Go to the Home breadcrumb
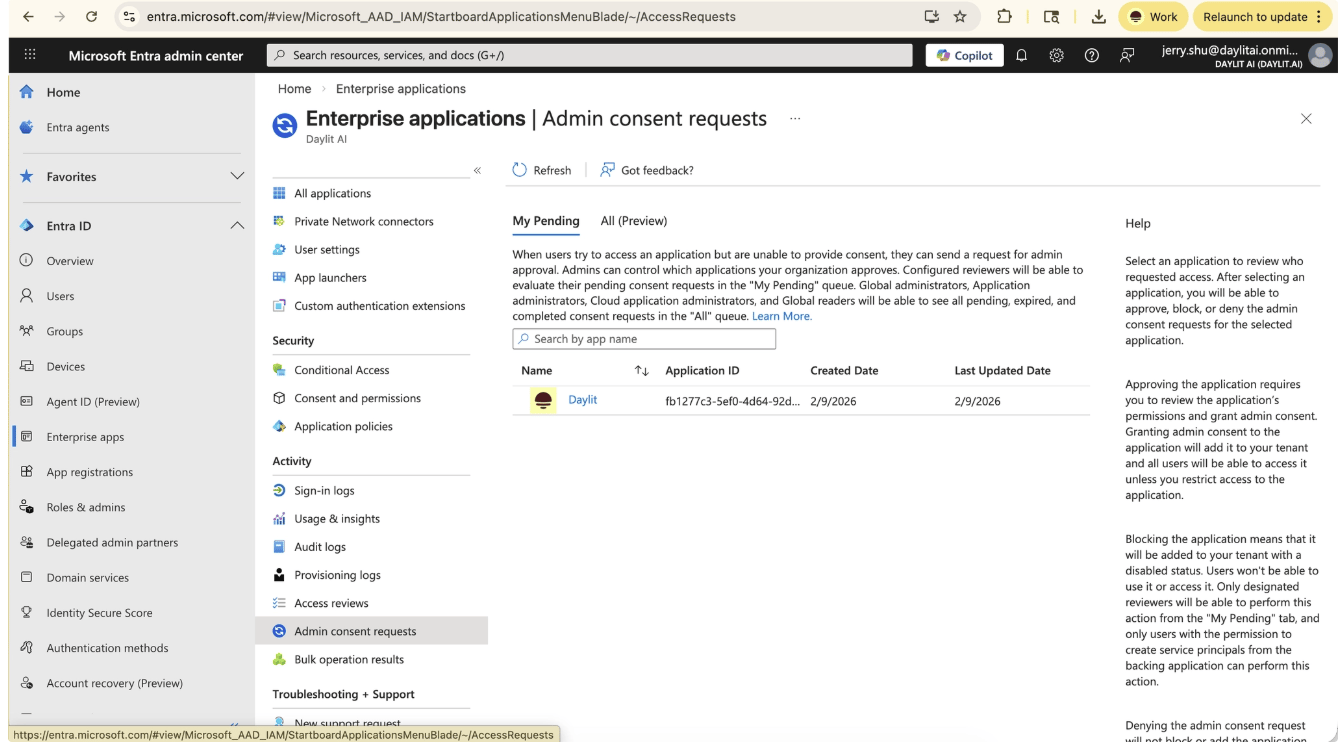The width and height of the screenshot is (1338, 752). (295, 89)
